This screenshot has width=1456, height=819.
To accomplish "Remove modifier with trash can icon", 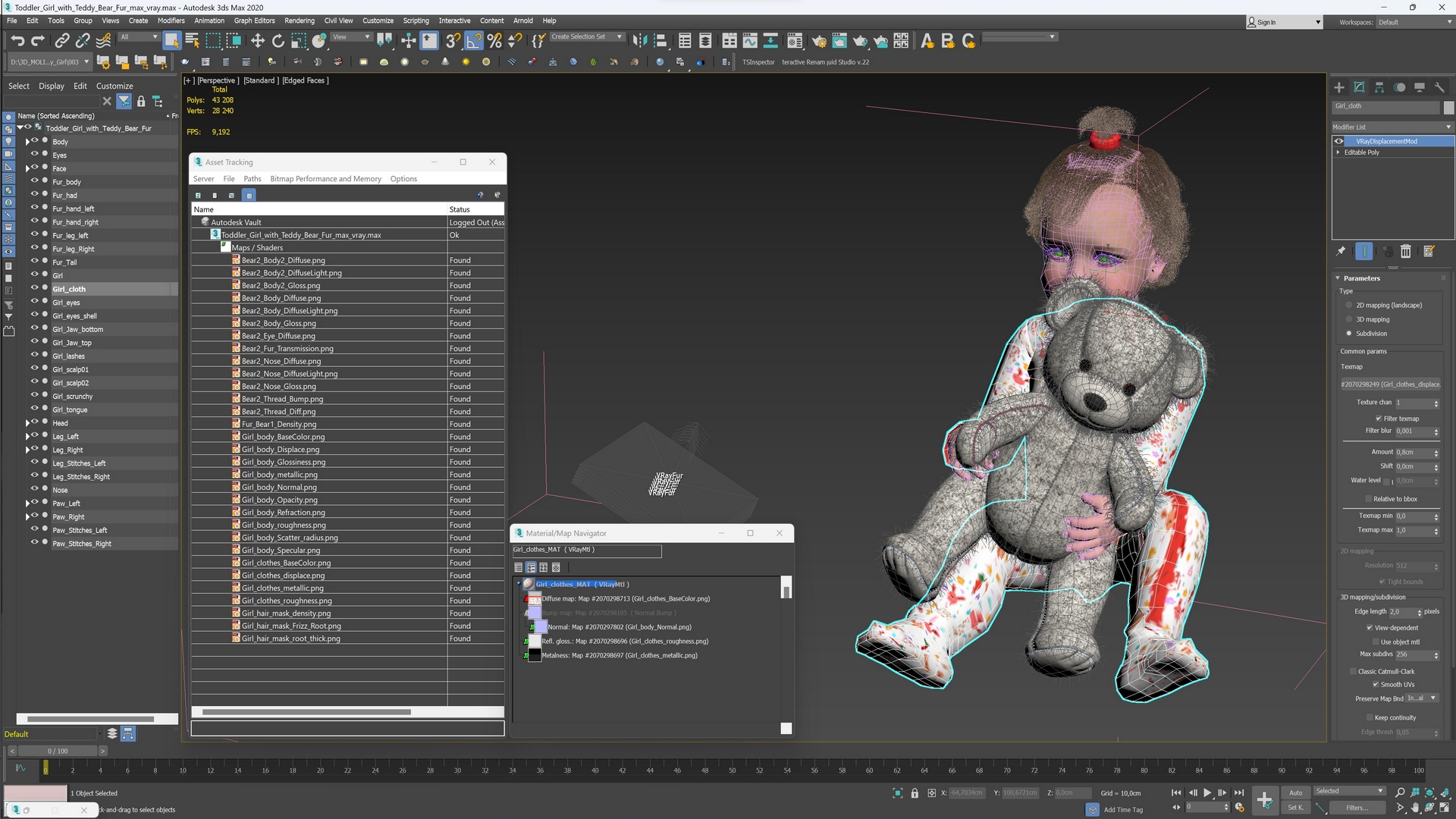I will [x=1405, y=252].
